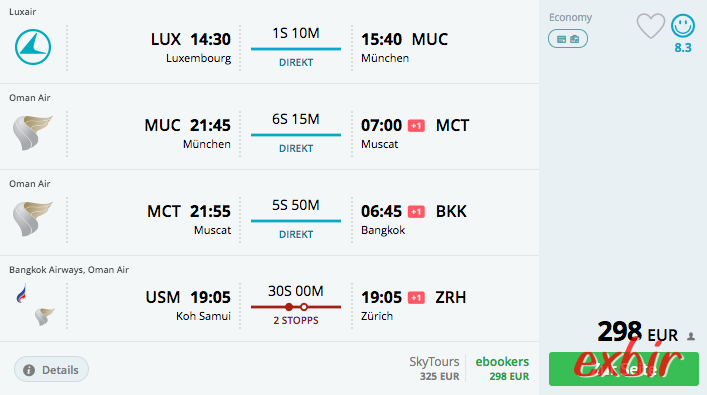Screen dimensions: 707x395
Task: Add flight to favorites with heart icon
Action: (x=651, y=26)
